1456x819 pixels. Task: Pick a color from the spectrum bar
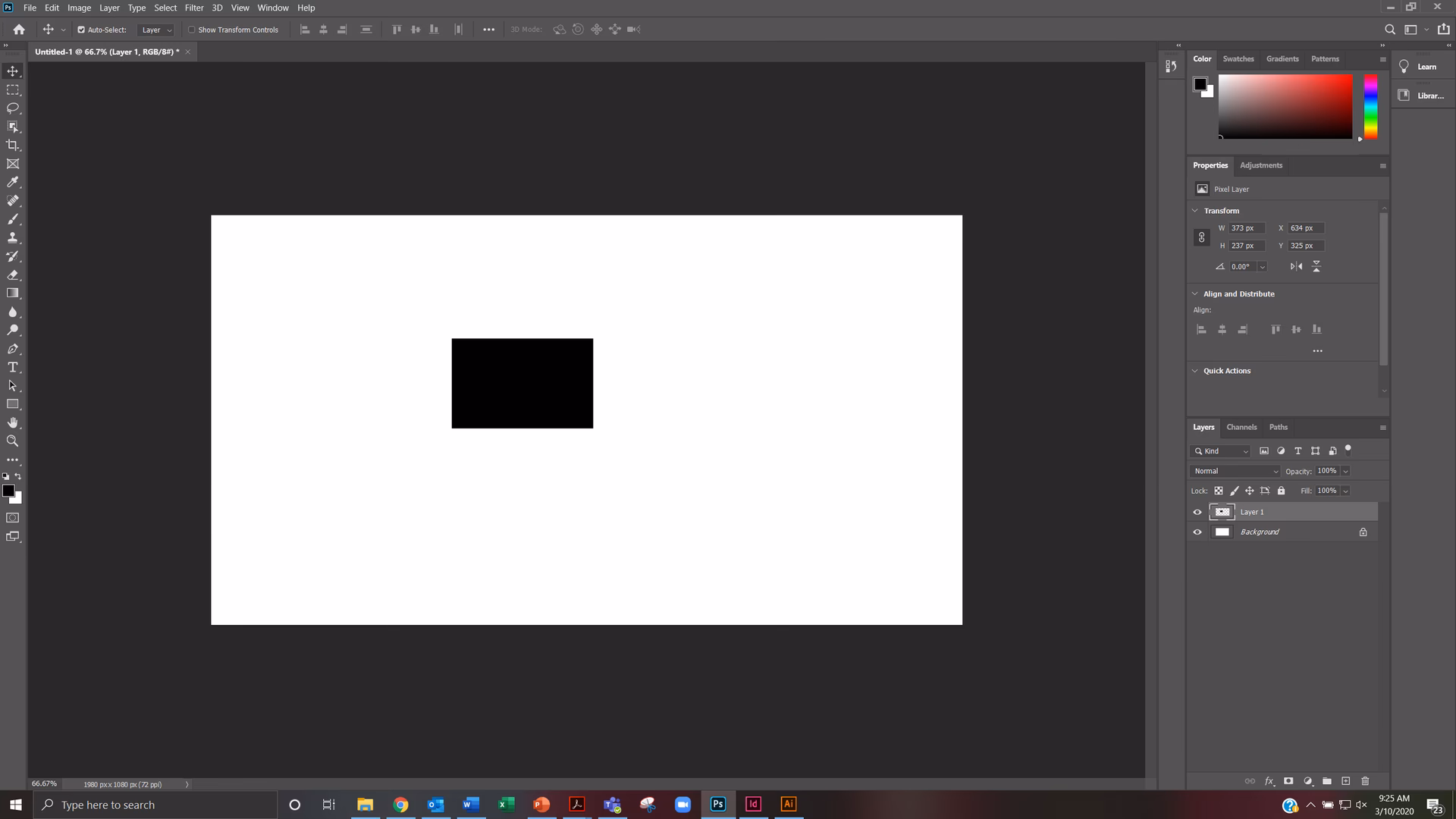pos(1370,106)
